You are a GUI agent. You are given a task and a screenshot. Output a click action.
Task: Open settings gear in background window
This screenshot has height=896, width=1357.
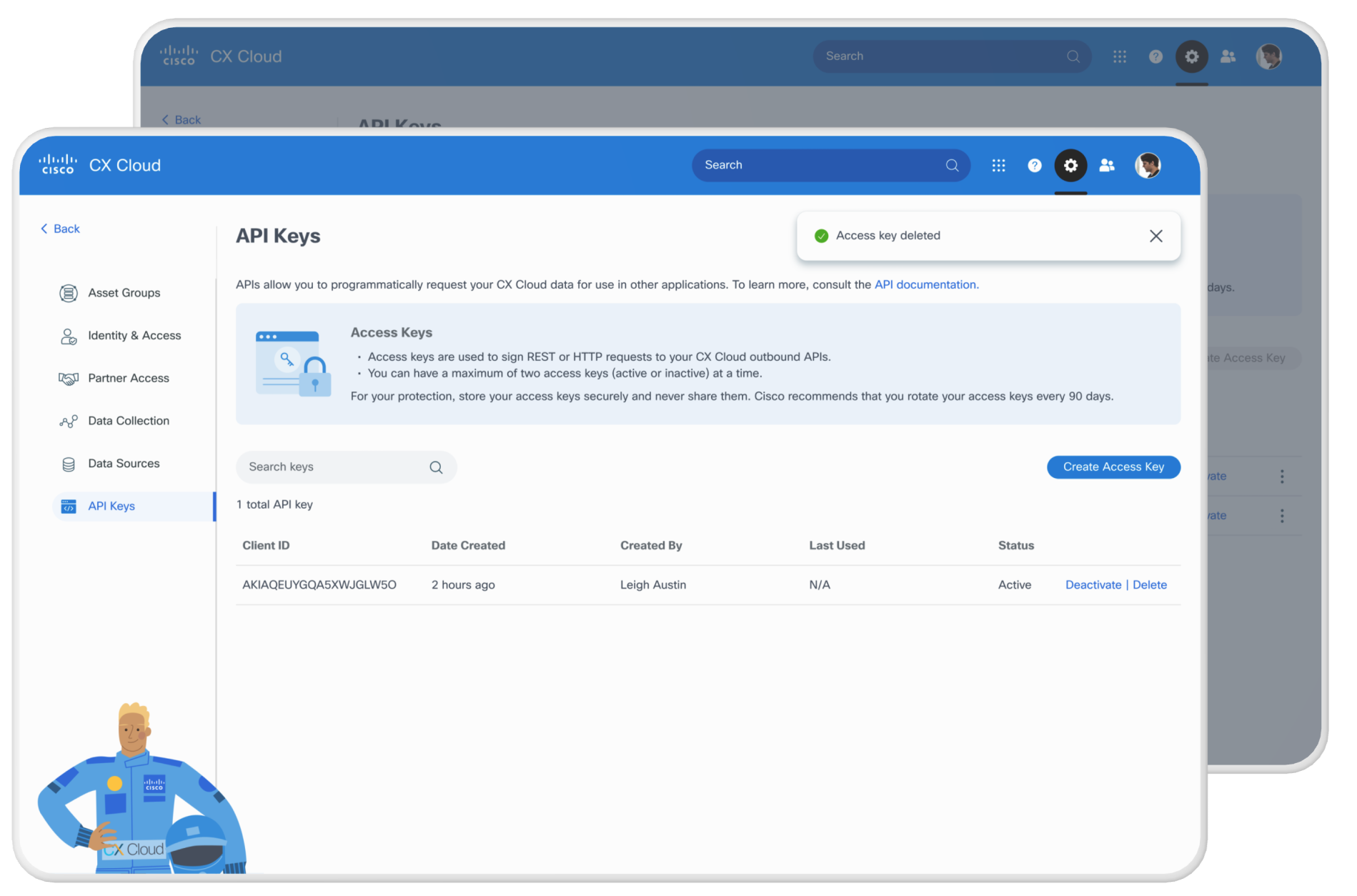pos(1192,56)
